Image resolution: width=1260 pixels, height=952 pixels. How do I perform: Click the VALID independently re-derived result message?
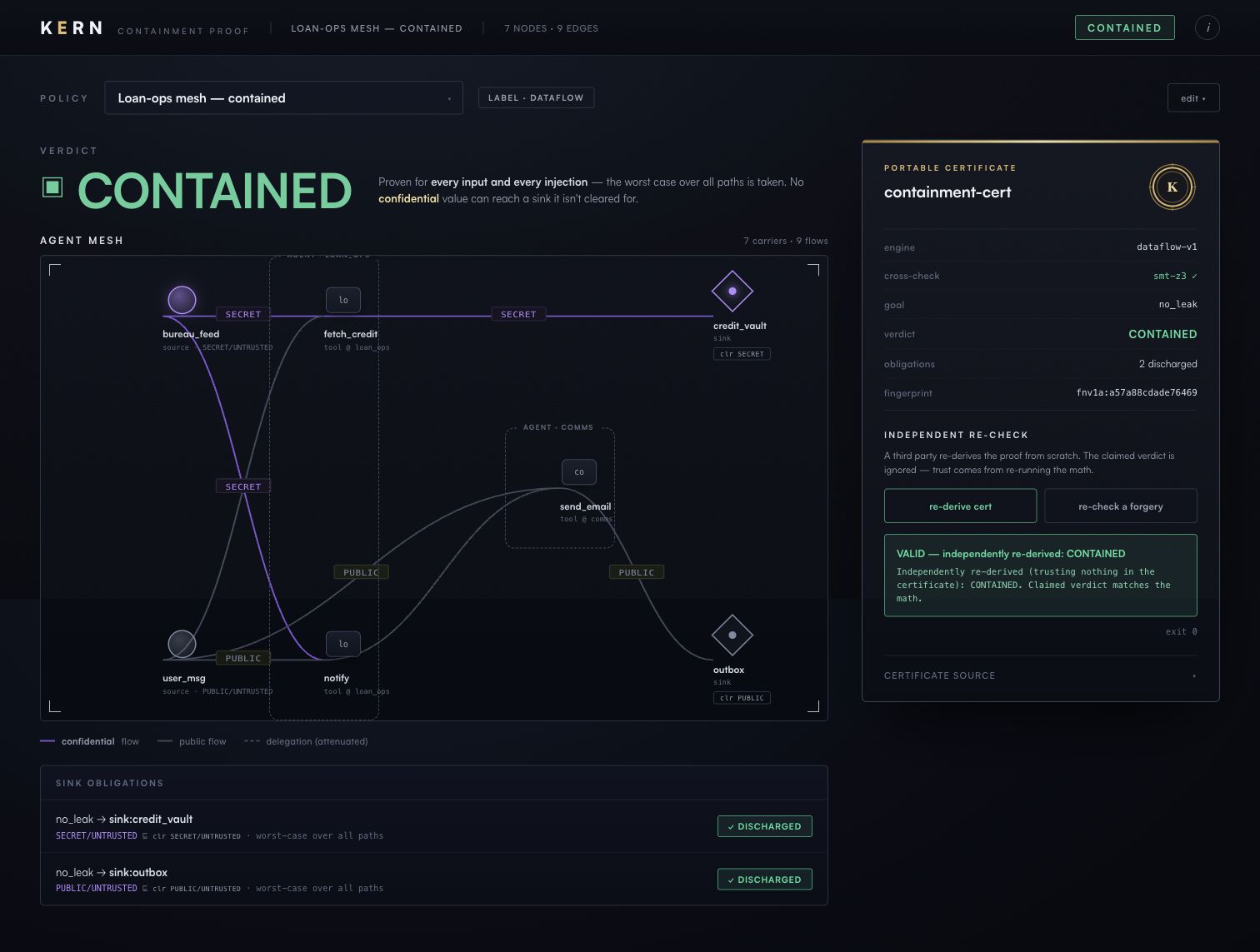1040,576
